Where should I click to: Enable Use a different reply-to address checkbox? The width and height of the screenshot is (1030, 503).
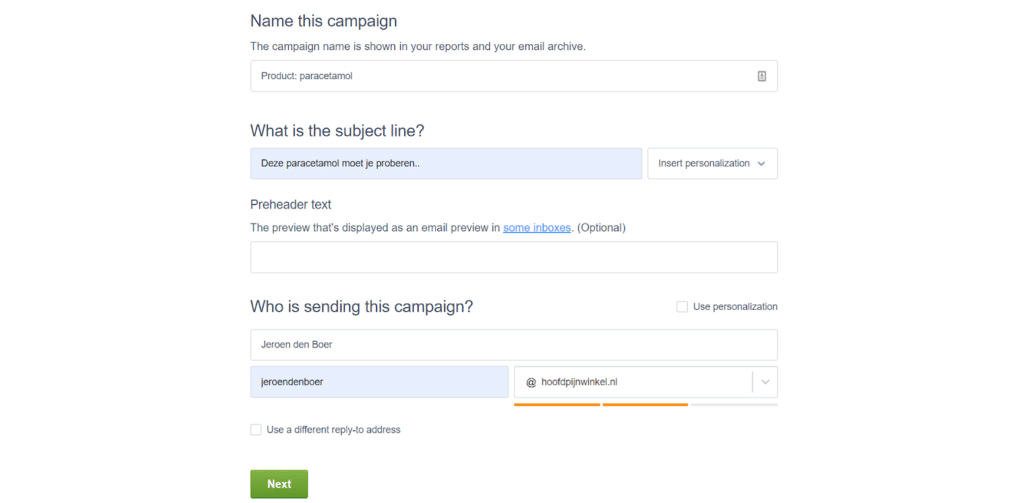[256, 429]
